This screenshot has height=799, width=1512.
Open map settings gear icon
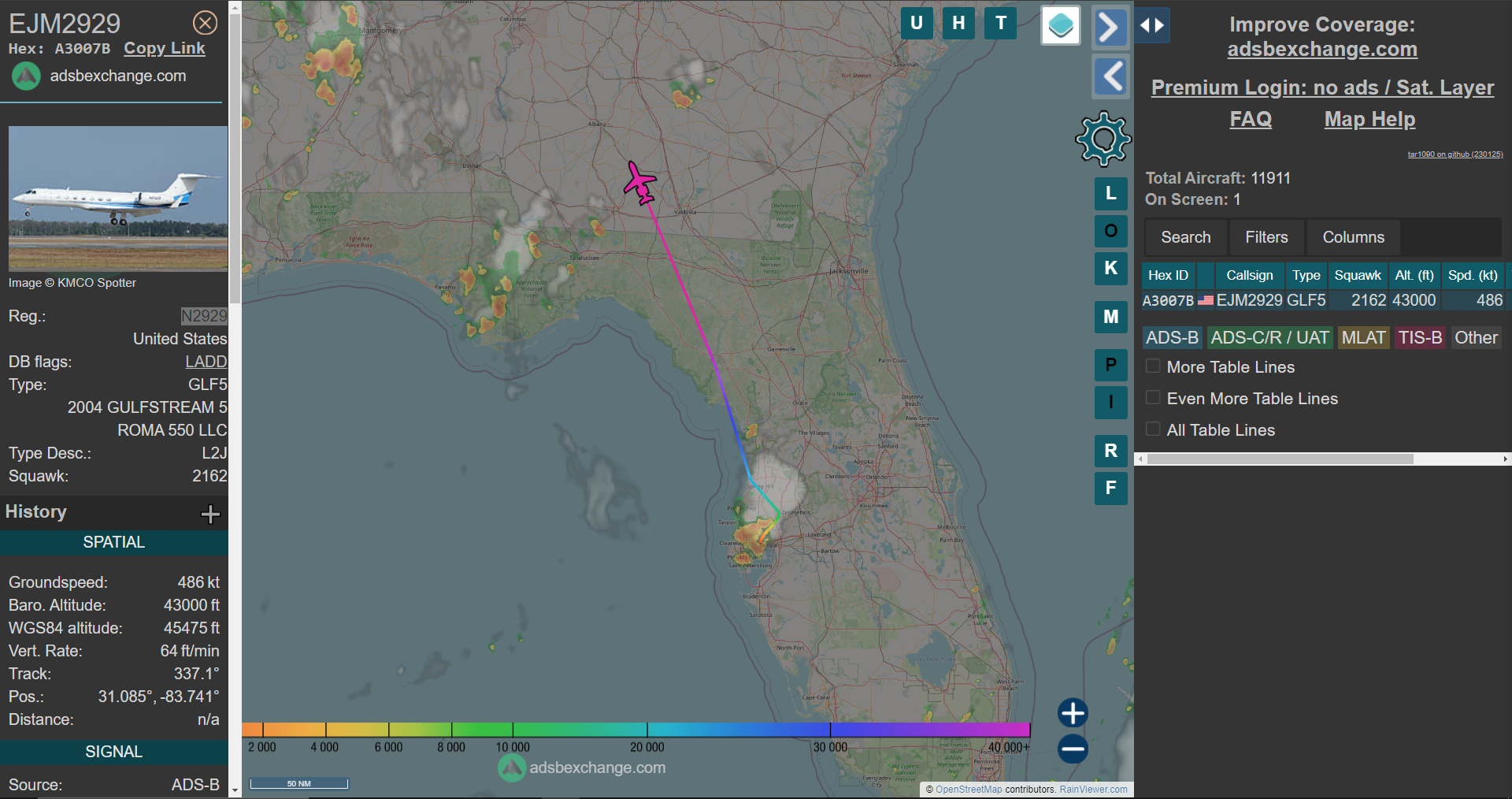click(1103, 139)
